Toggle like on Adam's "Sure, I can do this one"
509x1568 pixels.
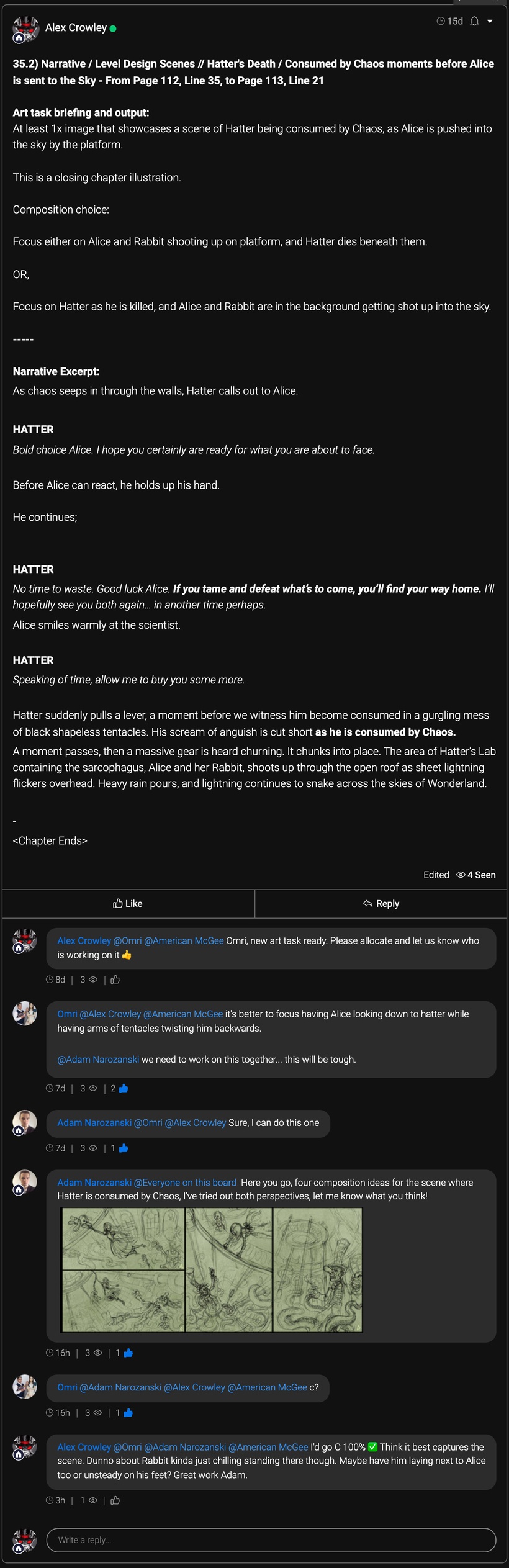[123, 1148]
